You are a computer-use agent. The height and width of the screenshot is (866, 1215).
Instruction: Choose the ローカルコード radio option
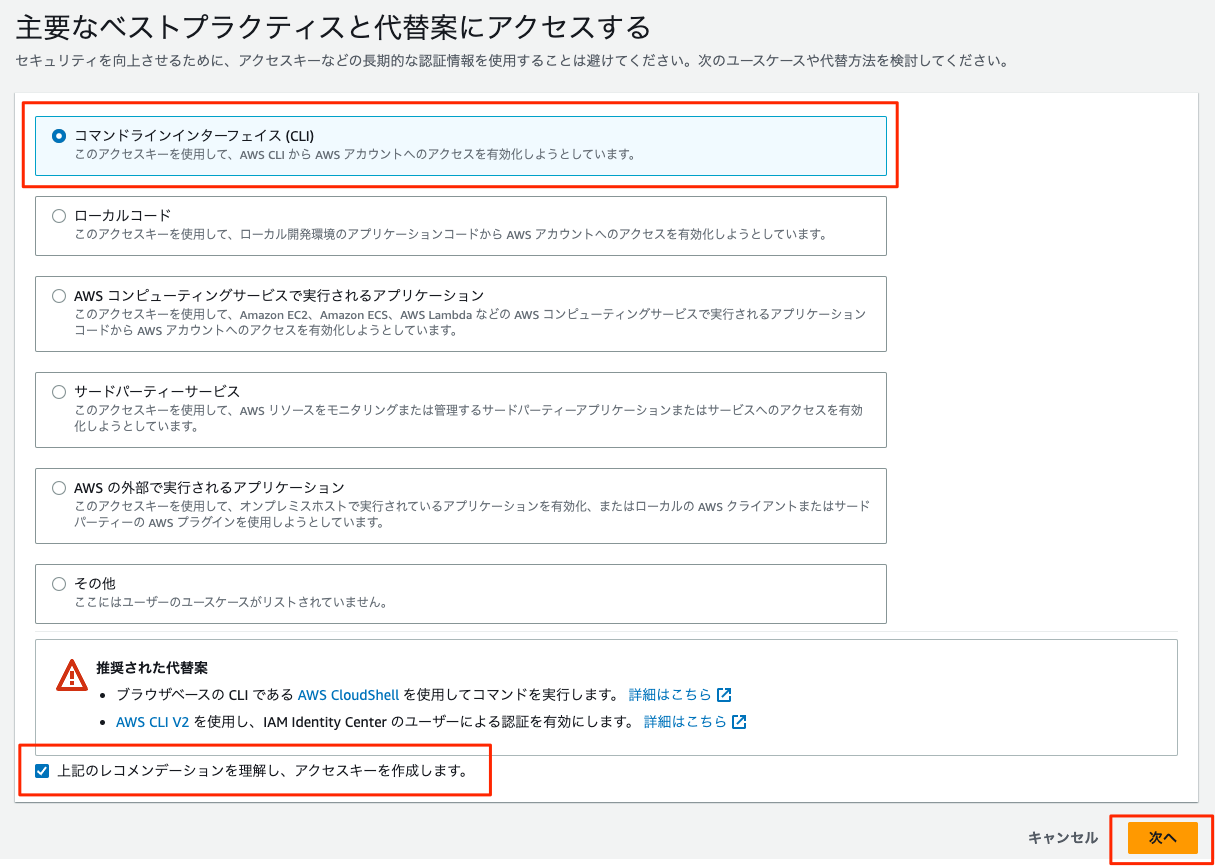pos(59,215)
